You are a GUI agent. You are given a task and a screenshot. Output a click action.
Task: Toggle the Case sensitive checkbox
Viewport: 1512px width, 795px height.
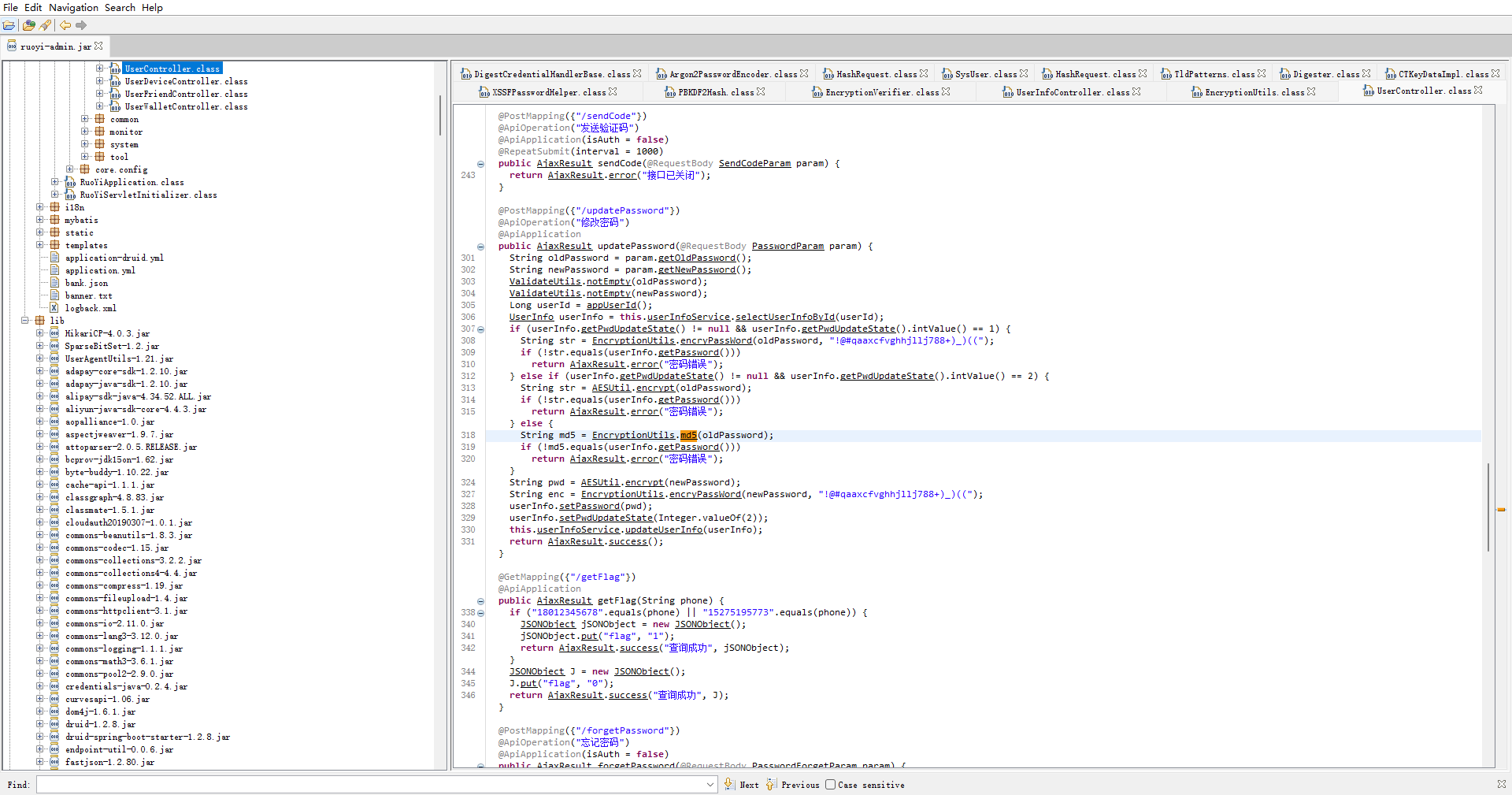coord(830,784)
